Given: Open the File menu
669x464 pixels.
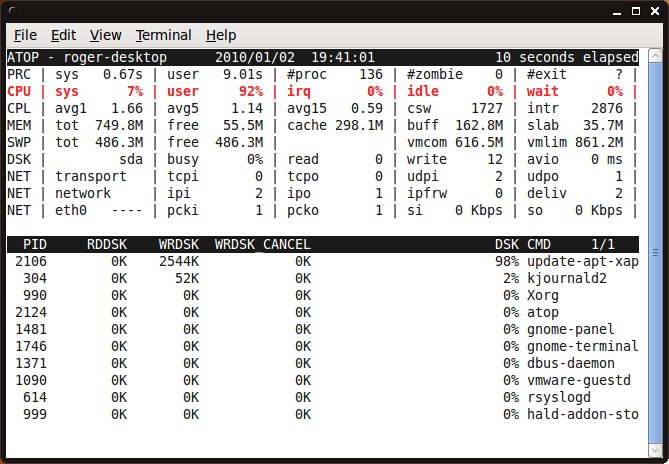Looking at the screenshot, I should click(26, 35).
